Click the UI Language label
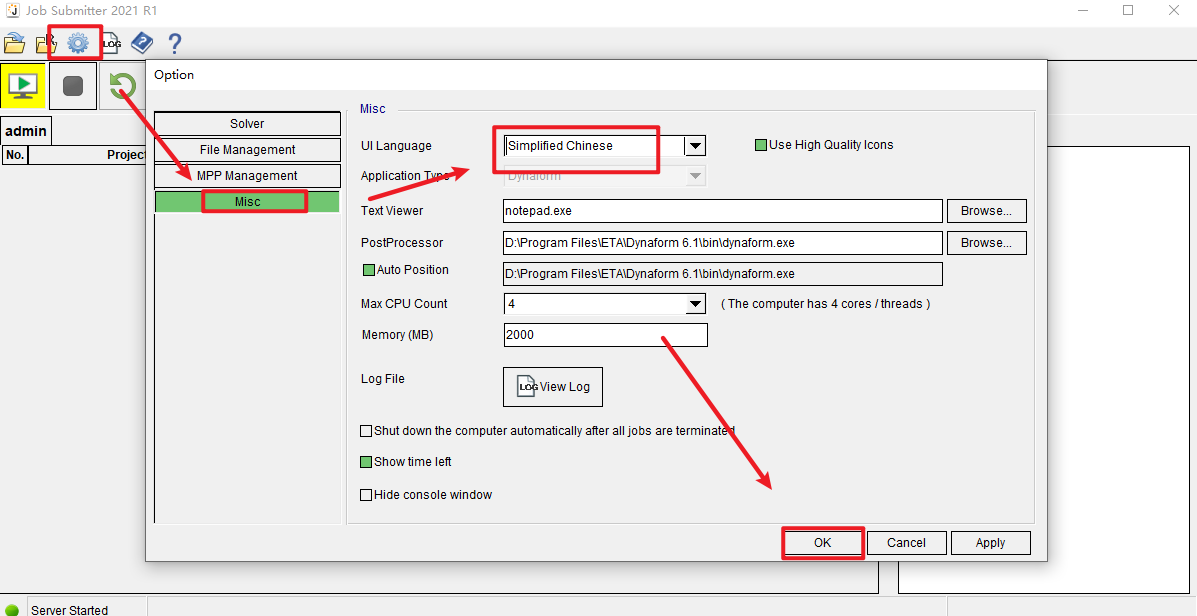This screenshot has width=1197, height=616. pyautogui.click(x=396, y=146)
